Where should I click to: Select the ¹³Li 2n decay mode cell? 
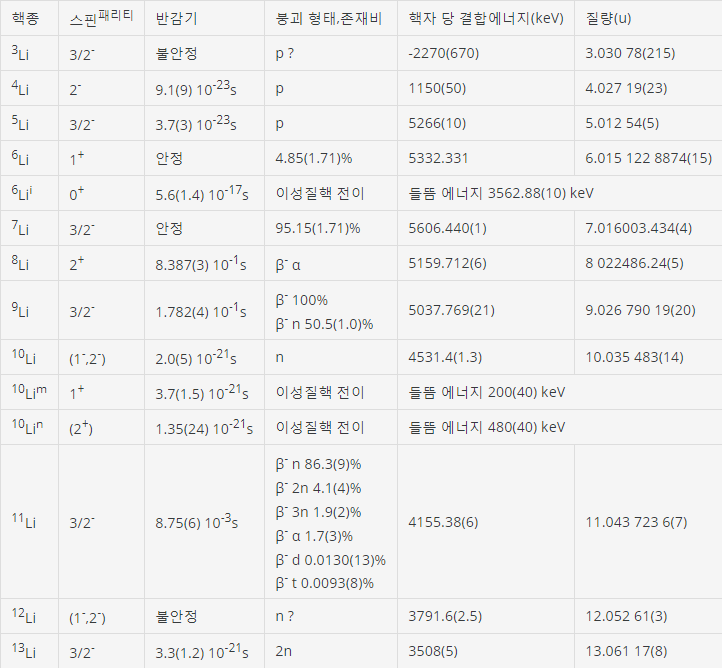331,651
